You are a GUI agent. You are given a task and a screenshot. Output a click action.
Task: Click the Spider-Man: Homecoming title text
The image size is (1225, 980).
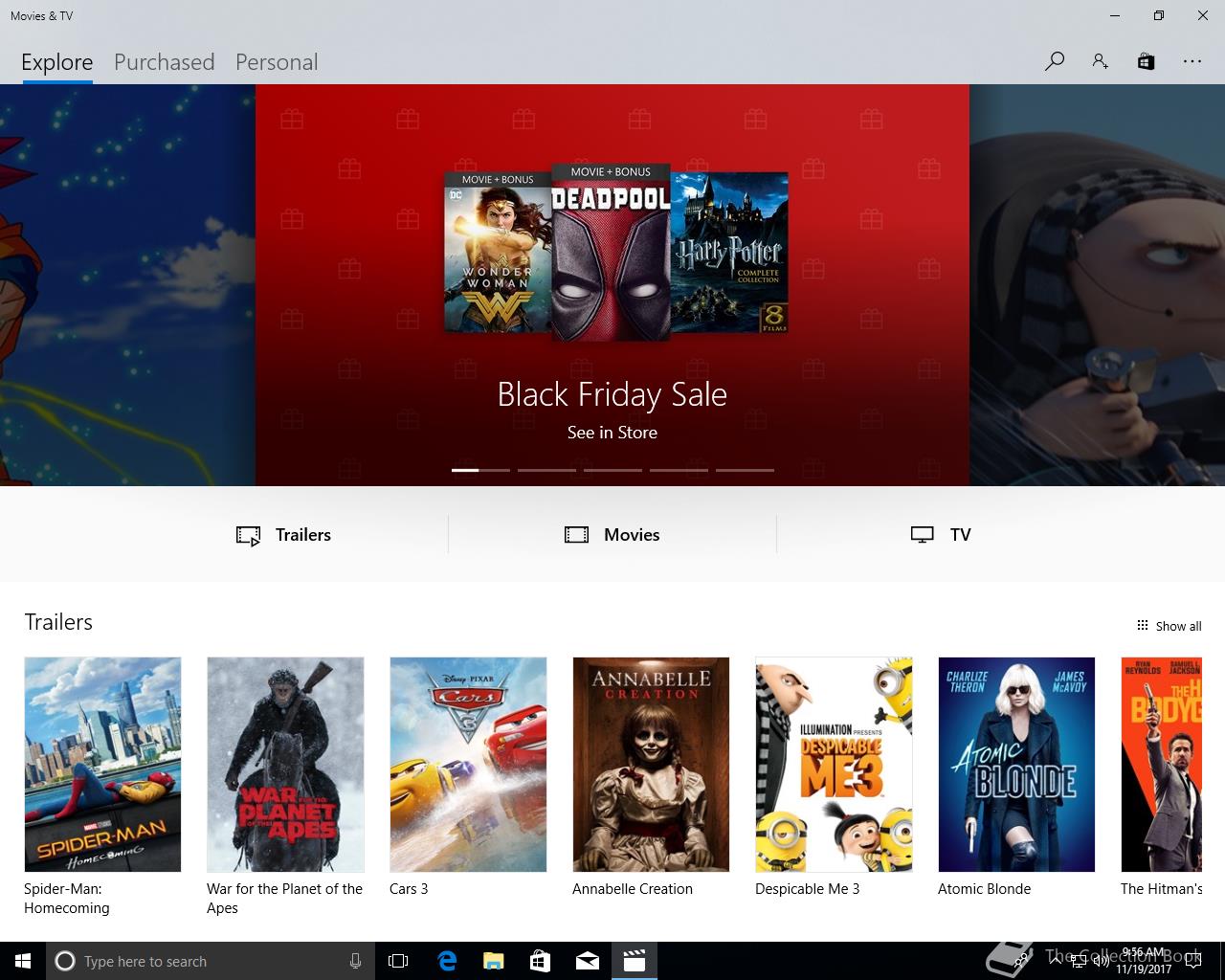click(x=67, y=898)
